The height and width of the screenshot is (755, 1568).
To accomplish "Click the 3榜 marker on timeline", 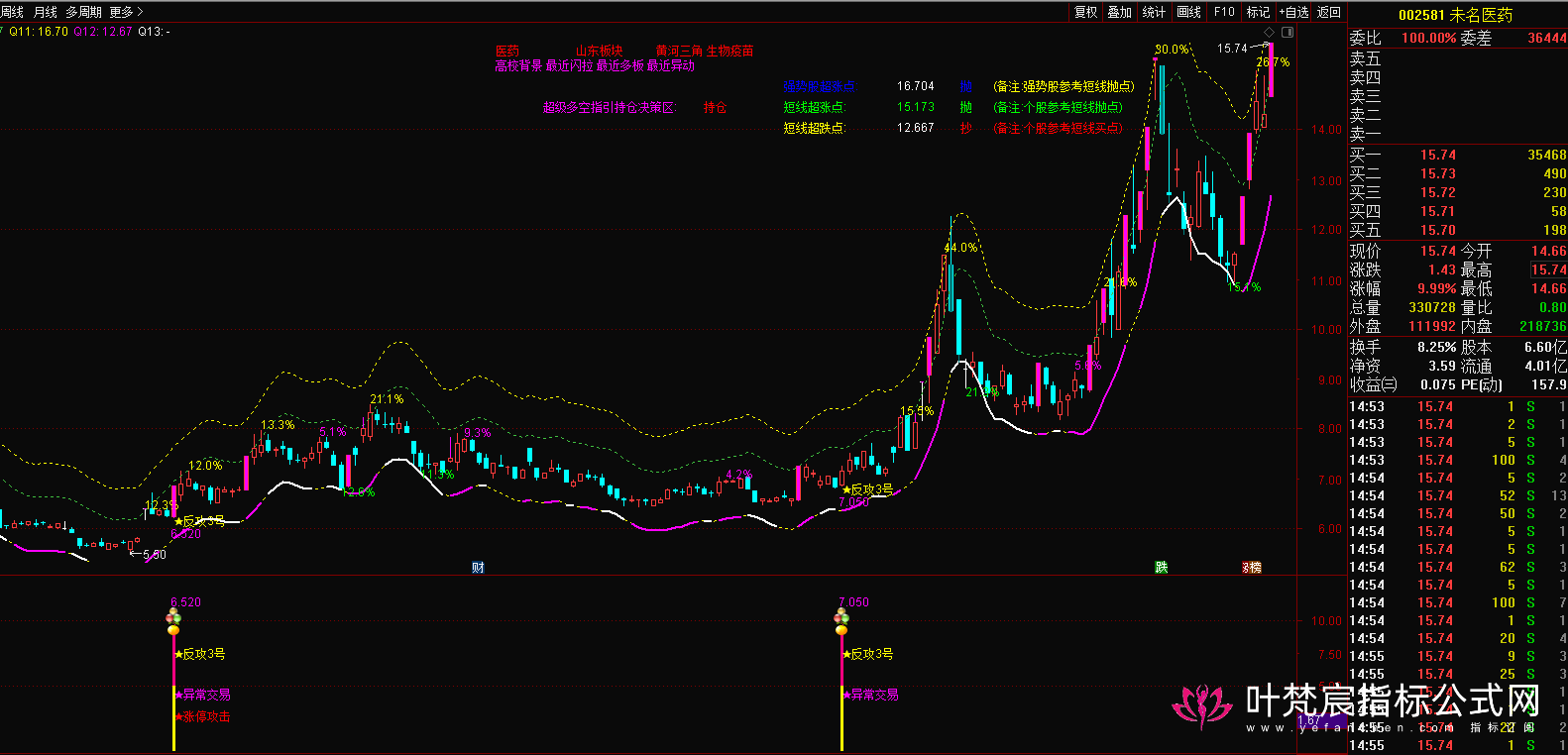I will (x=1253, y=567).
